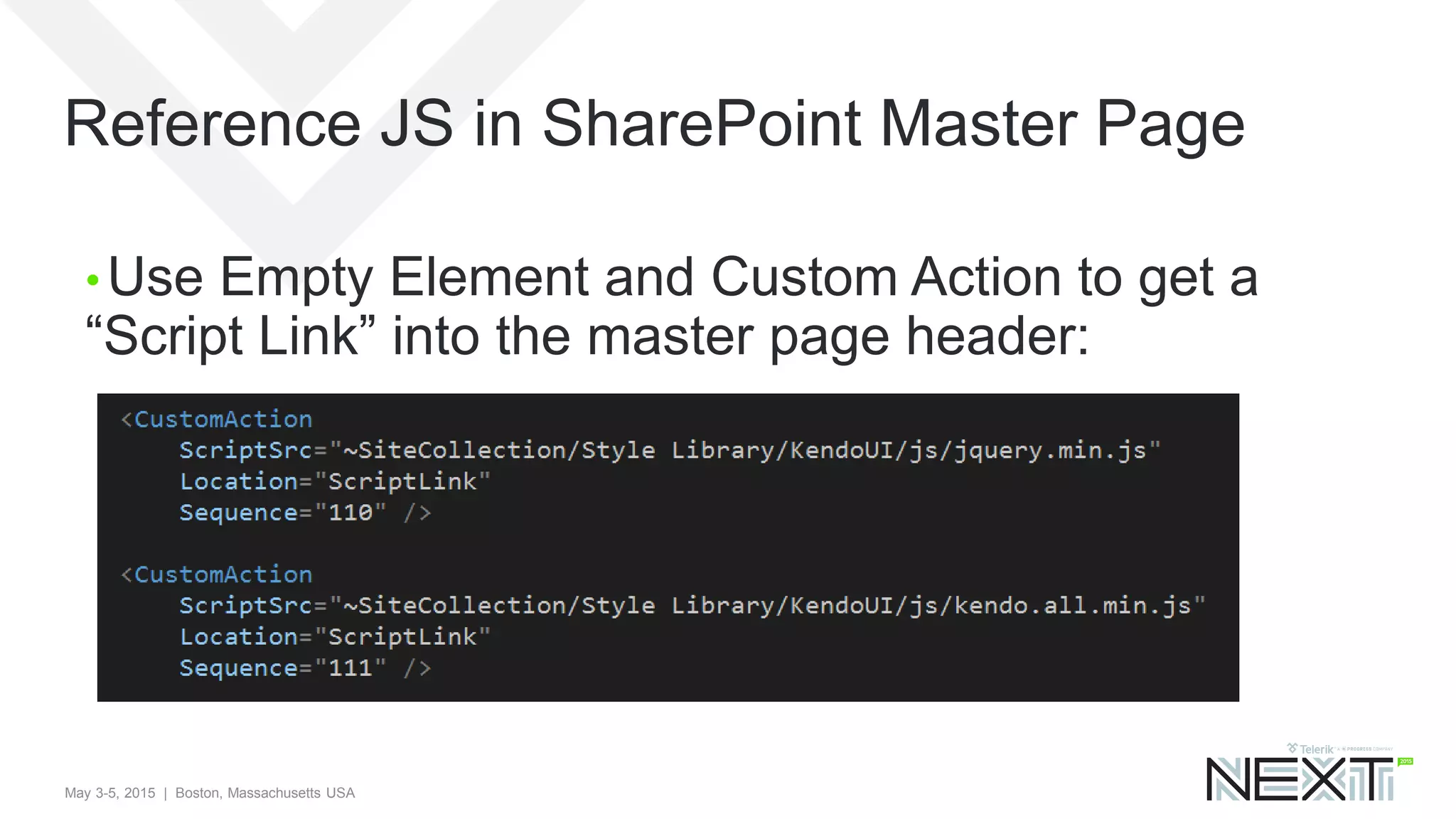Click the Sequence="110" line
Image resolution: width=1456 pixels, height=819 pixels.
pyautogui.click(x=305, y=513)
